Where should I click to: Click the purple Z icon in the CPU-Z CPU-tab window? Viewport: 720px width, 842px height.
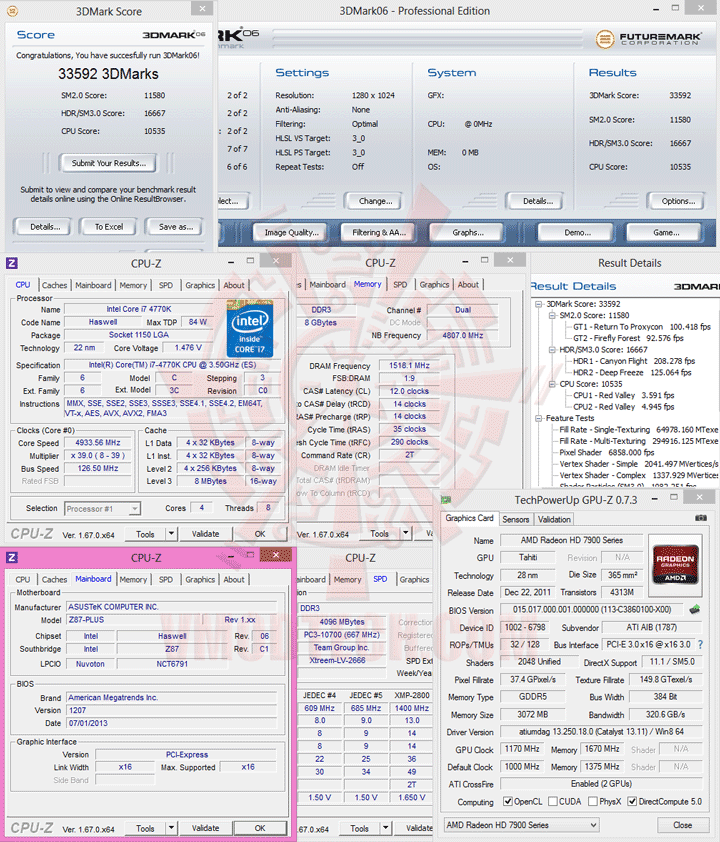tap(12, 263)
